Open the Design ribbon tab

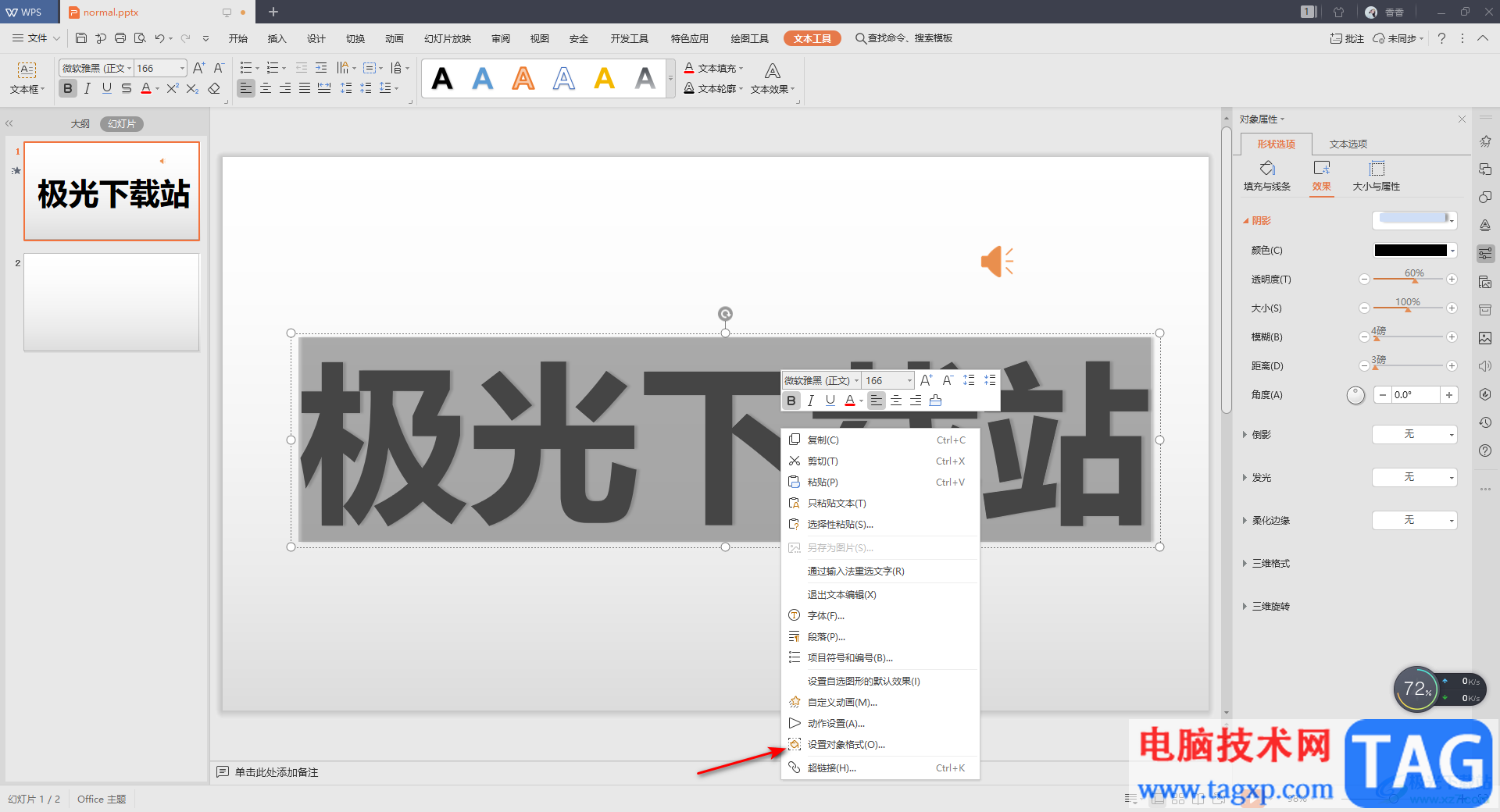[x=316, y=38]
